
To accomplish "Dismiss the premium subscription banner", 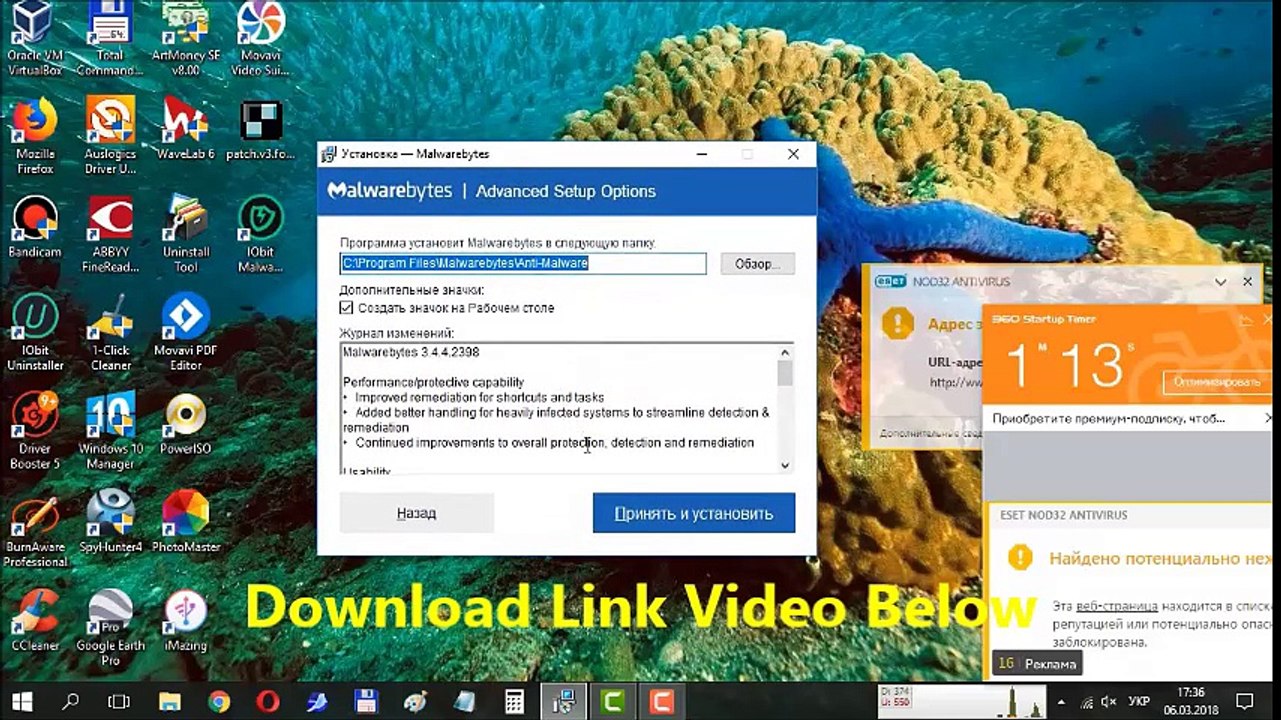I will 1270,418.
